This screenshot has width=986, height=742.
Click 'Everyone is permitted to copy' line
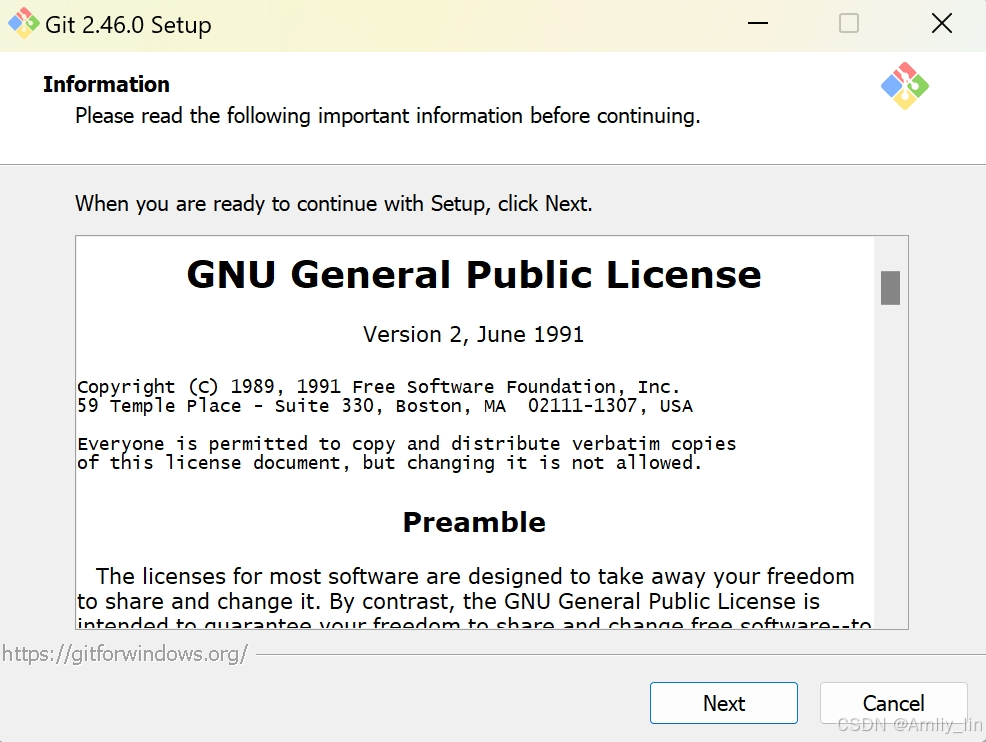pos(407,443)
